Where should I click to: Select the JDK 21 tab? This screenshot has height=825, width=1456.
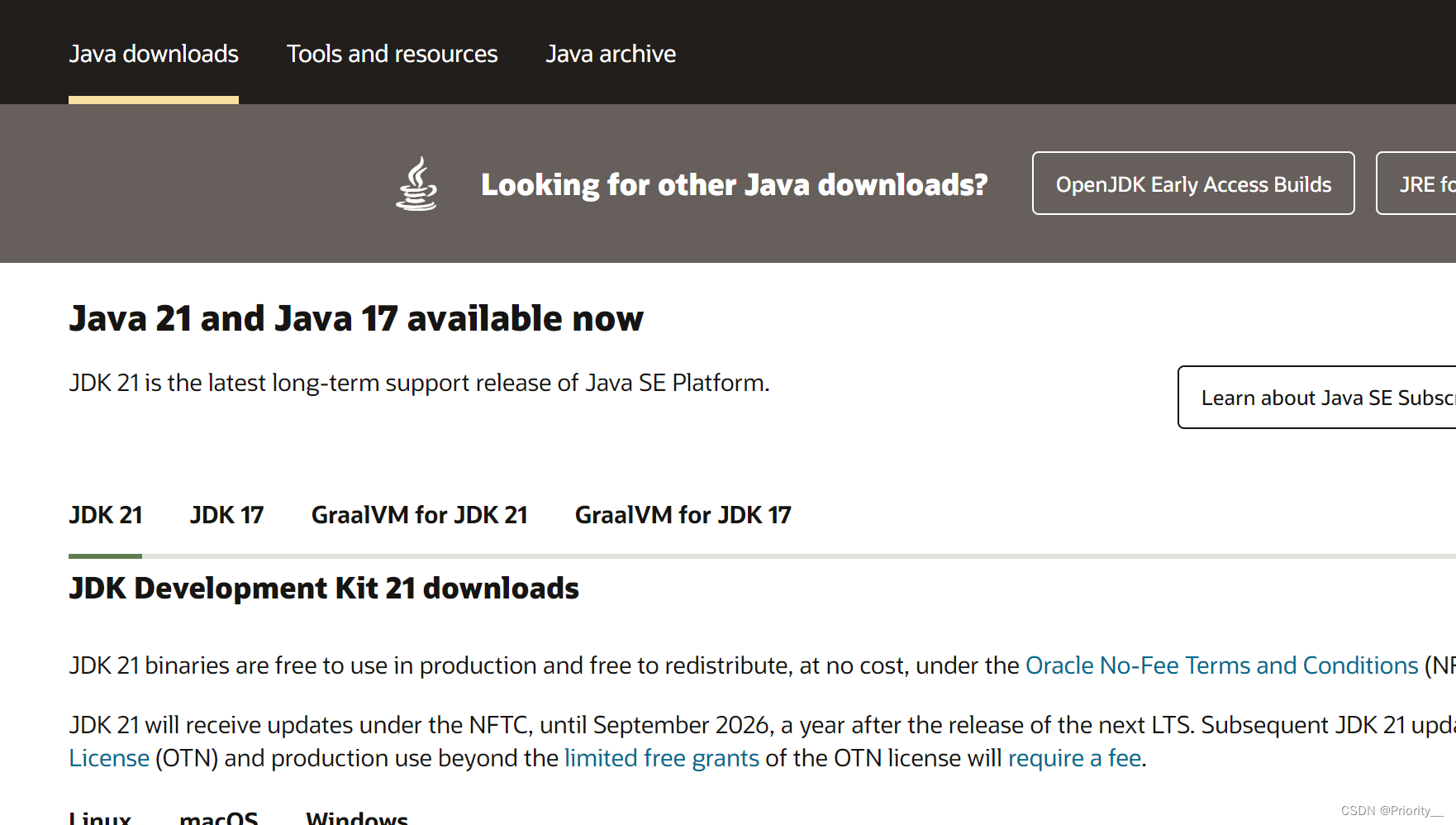click(x=106, y=515)
